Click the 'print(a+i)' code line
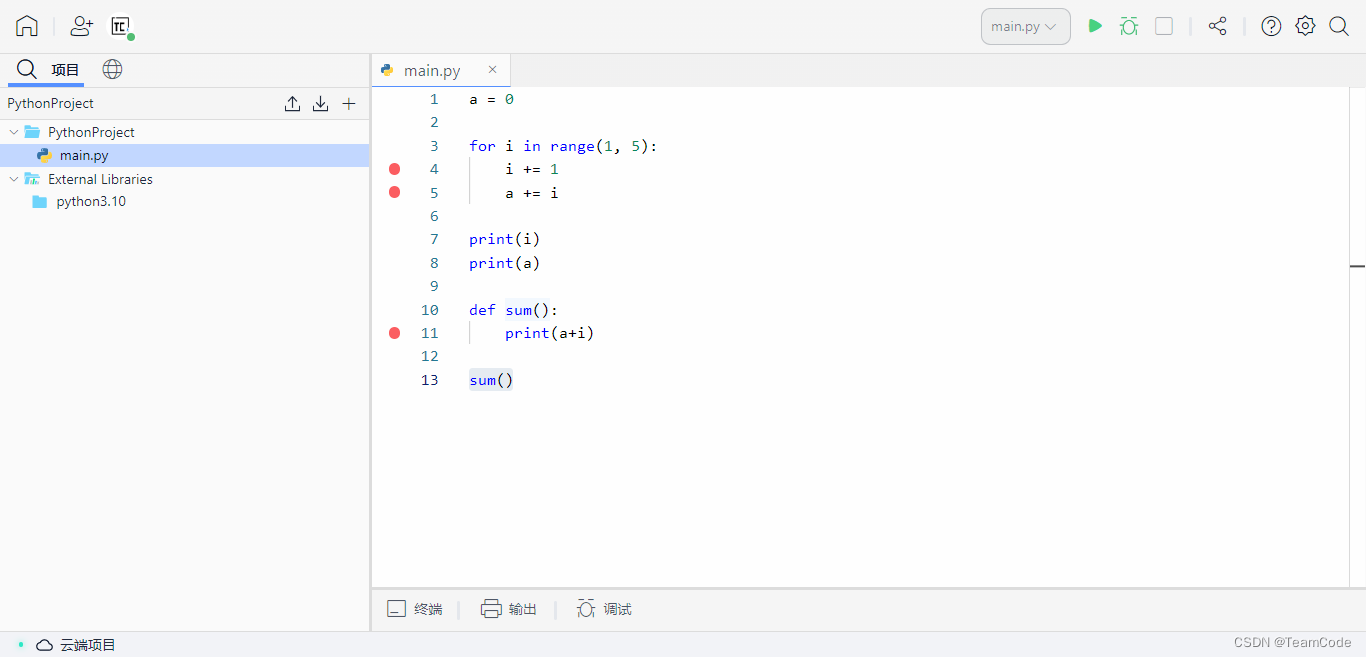The image size is (1366, 657). [x=550, y=333]
